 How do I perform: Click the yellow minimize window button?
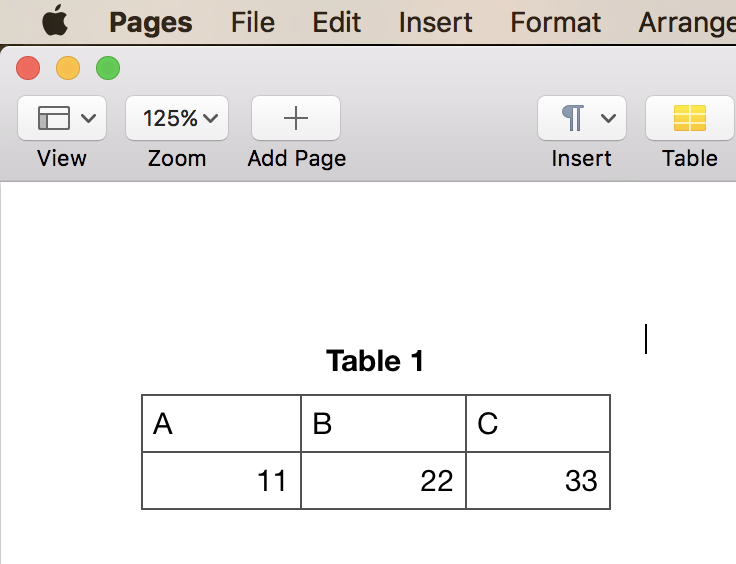[67, 68]
